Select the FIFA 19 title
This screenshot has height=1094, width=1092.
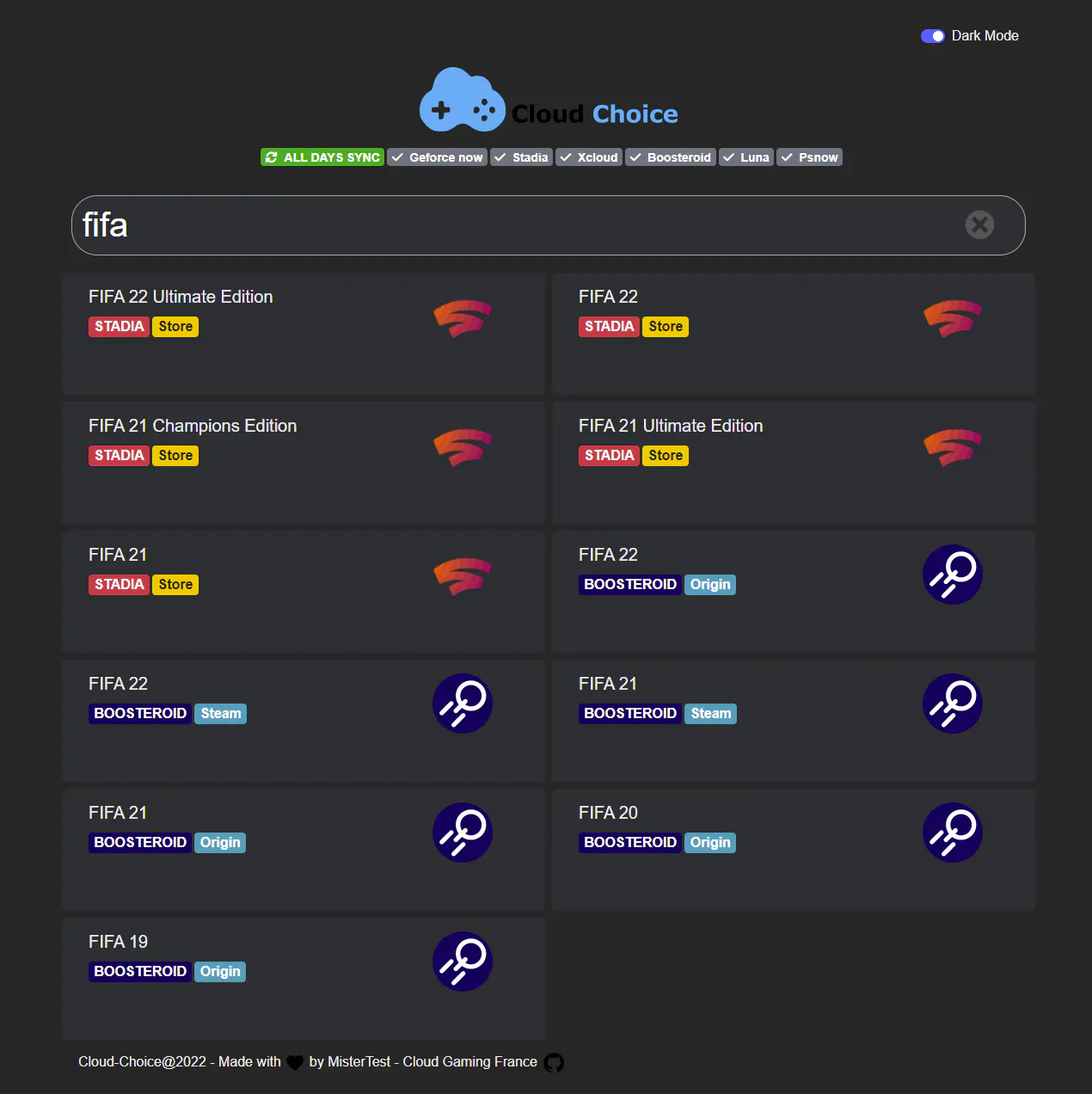click(x=118, y=942)
